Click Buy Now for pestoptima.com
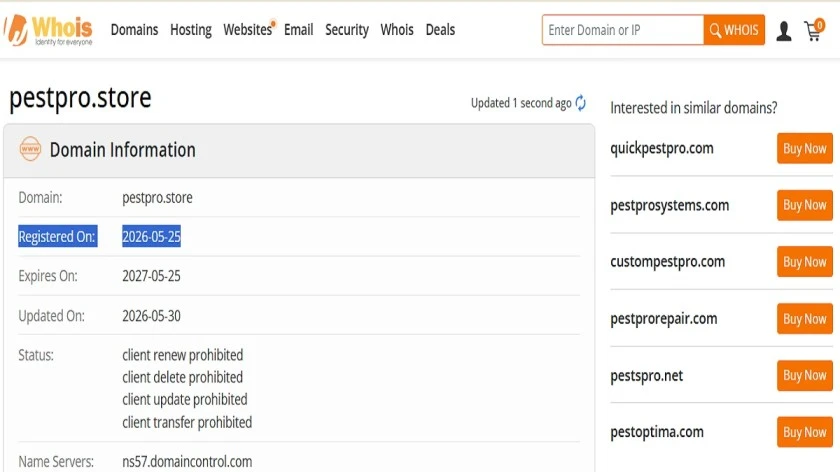This screenshot has height=472, width=840. click(x=805, y=432)
